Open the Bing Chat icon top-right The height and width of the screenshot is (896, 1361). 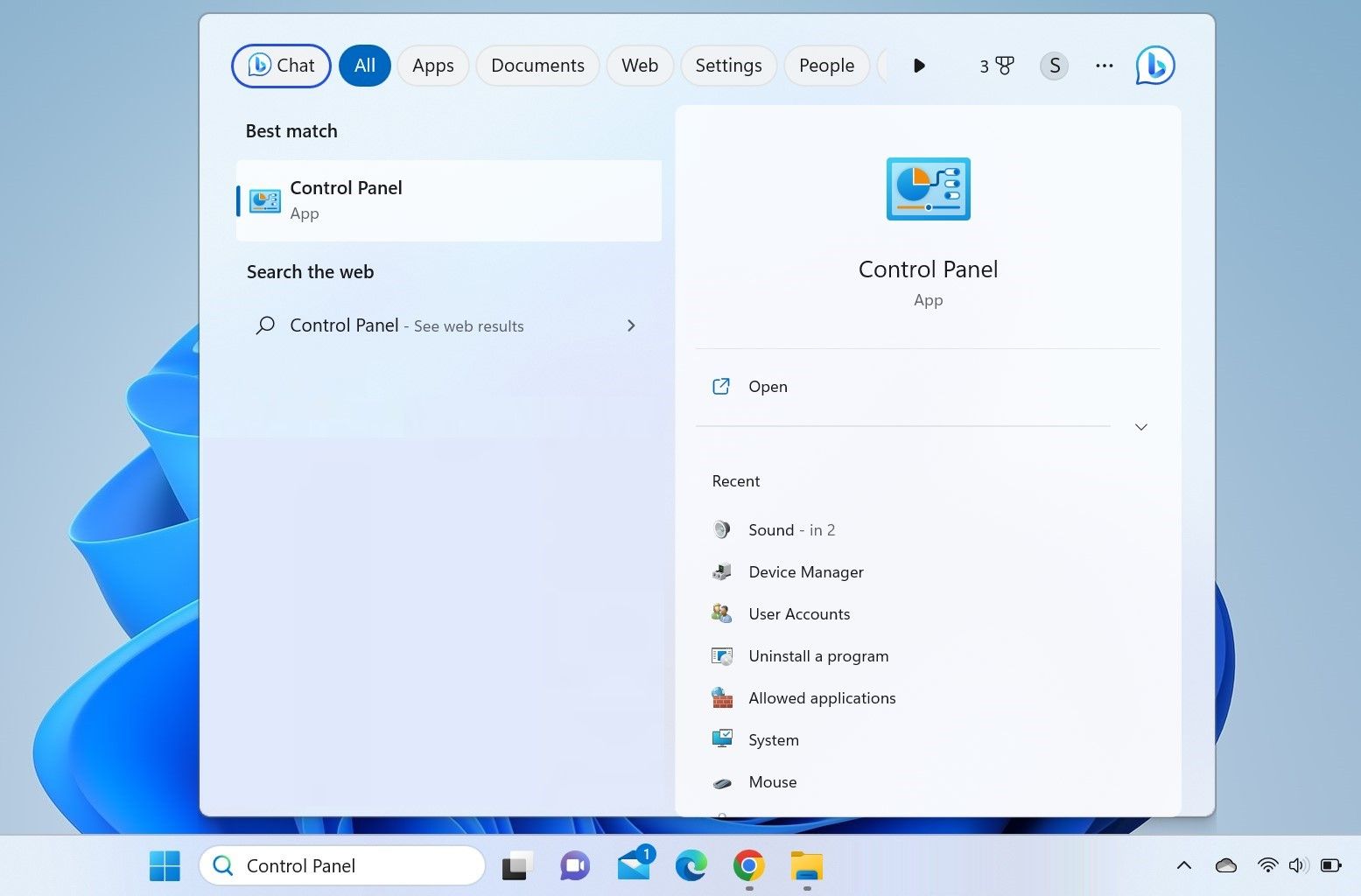pyautogui.click(x=1154, y=65)
